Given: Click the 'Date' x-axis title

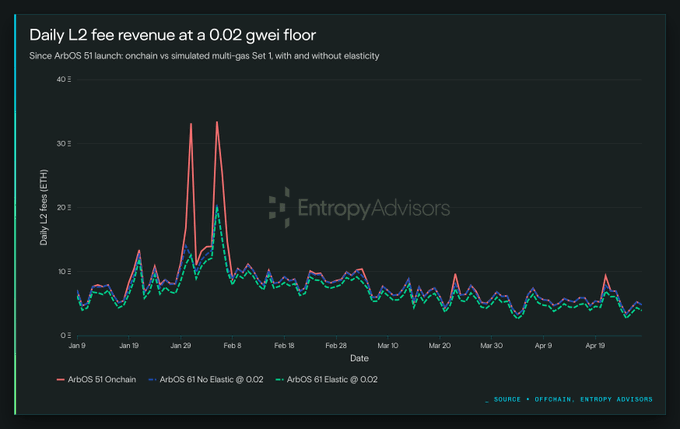Looking at the screenshot, I should click(x=359, y=358).
